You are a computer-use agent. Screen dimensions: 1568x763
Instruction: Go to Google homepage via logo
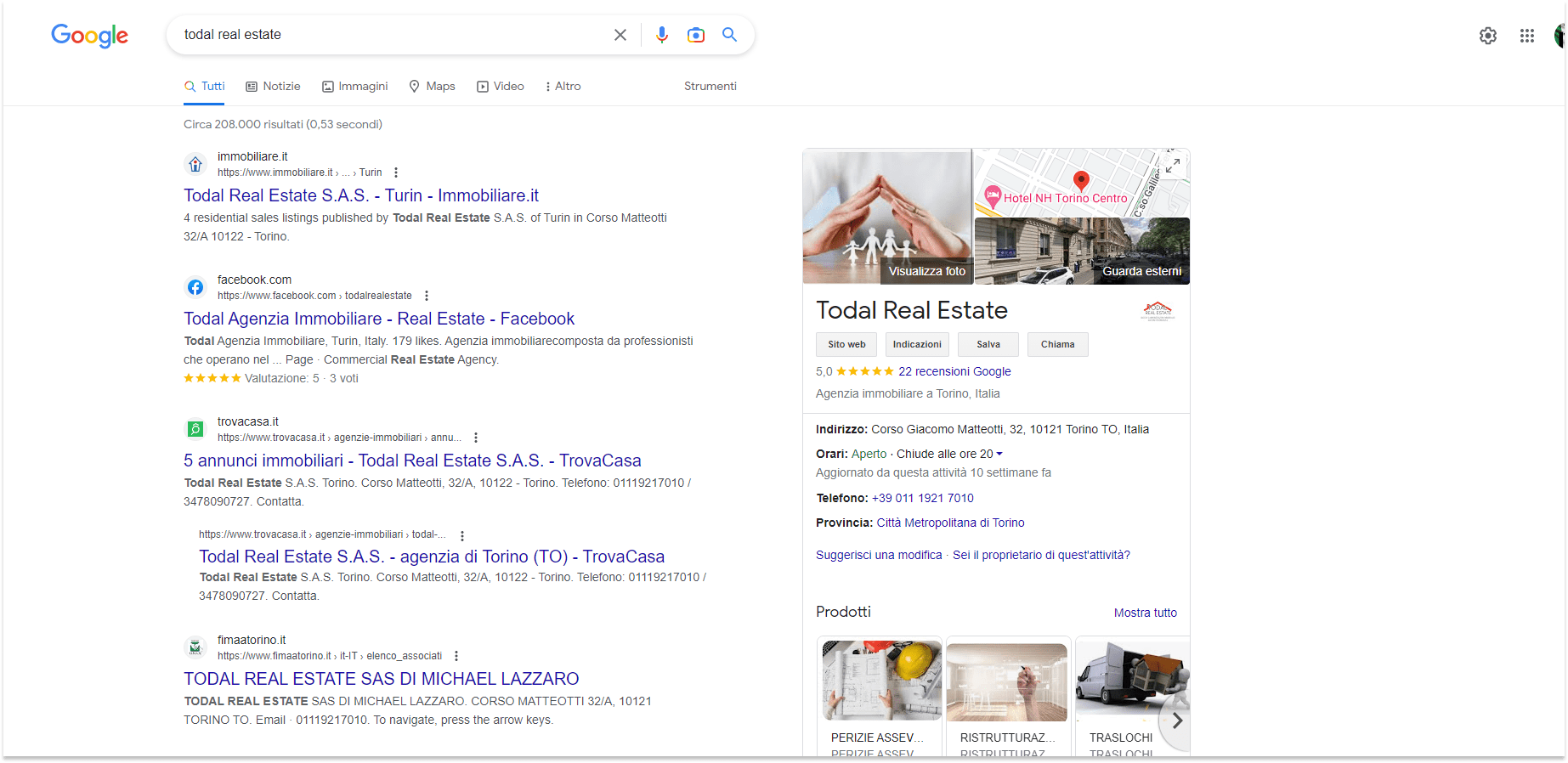[89, 35]
